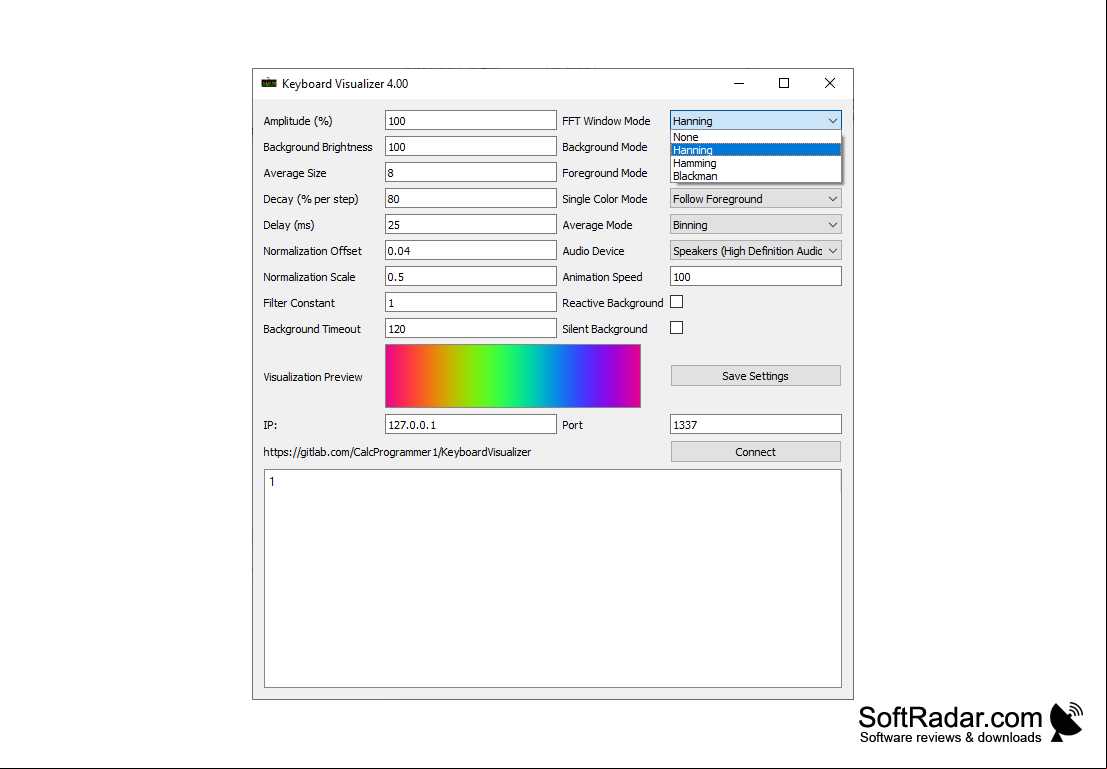Click the "Reactive Background" label text
The height and width of the screenshot is (769, 1107).
pos(612,303)
